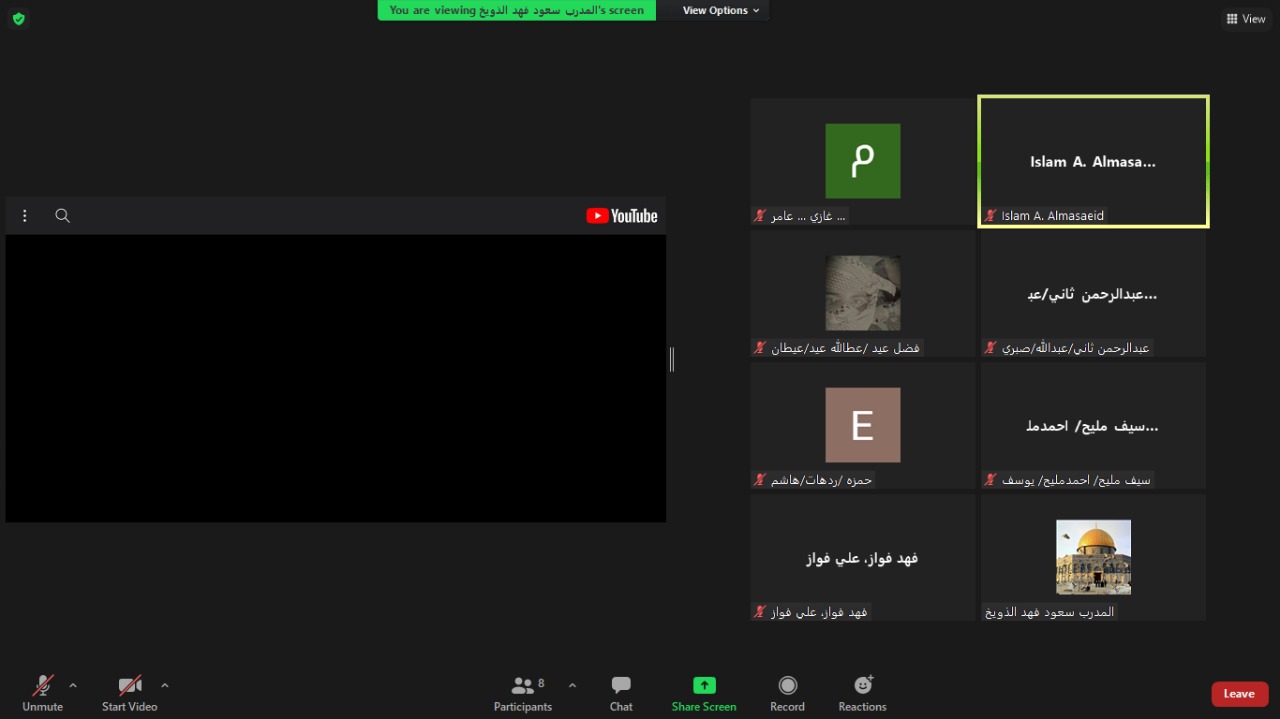Expand video options arrow beside Start Video
The width and height of the screenshot is (1280, 719).
tap(165, 685)
